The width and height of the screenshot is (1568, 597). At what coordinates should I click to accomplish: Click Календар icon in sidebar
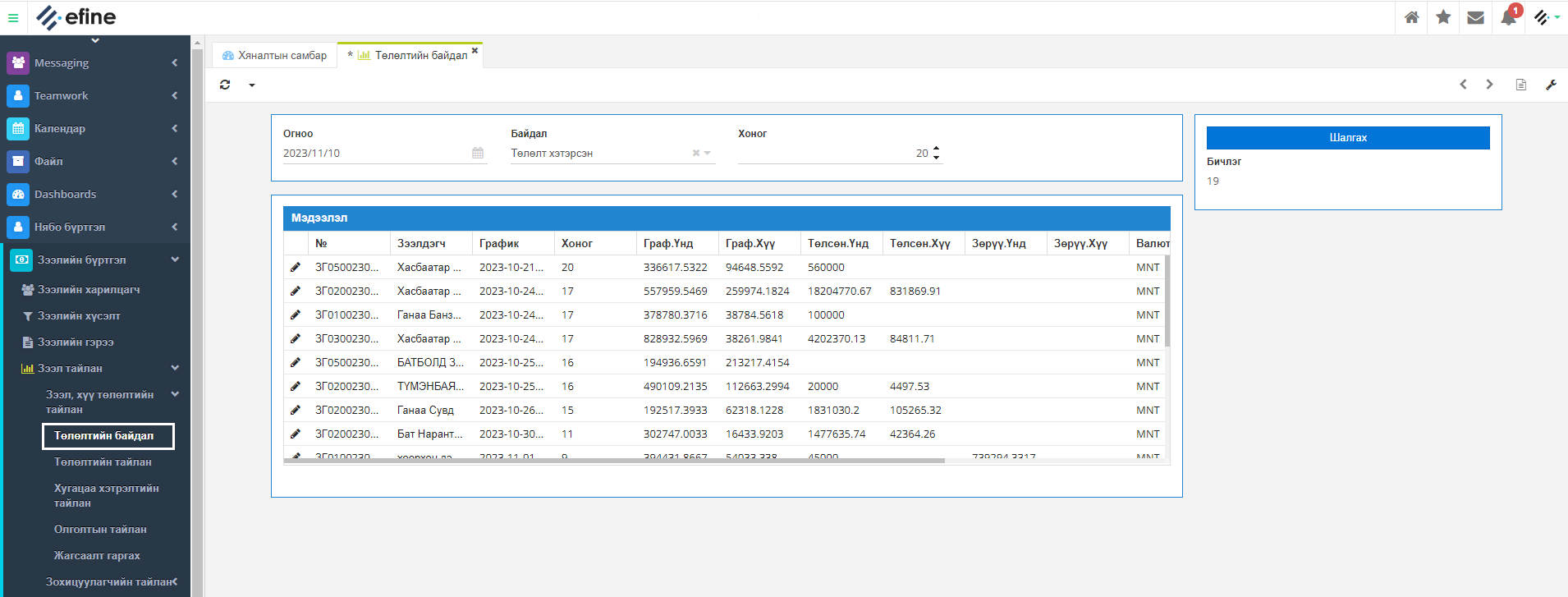(18, 128)
